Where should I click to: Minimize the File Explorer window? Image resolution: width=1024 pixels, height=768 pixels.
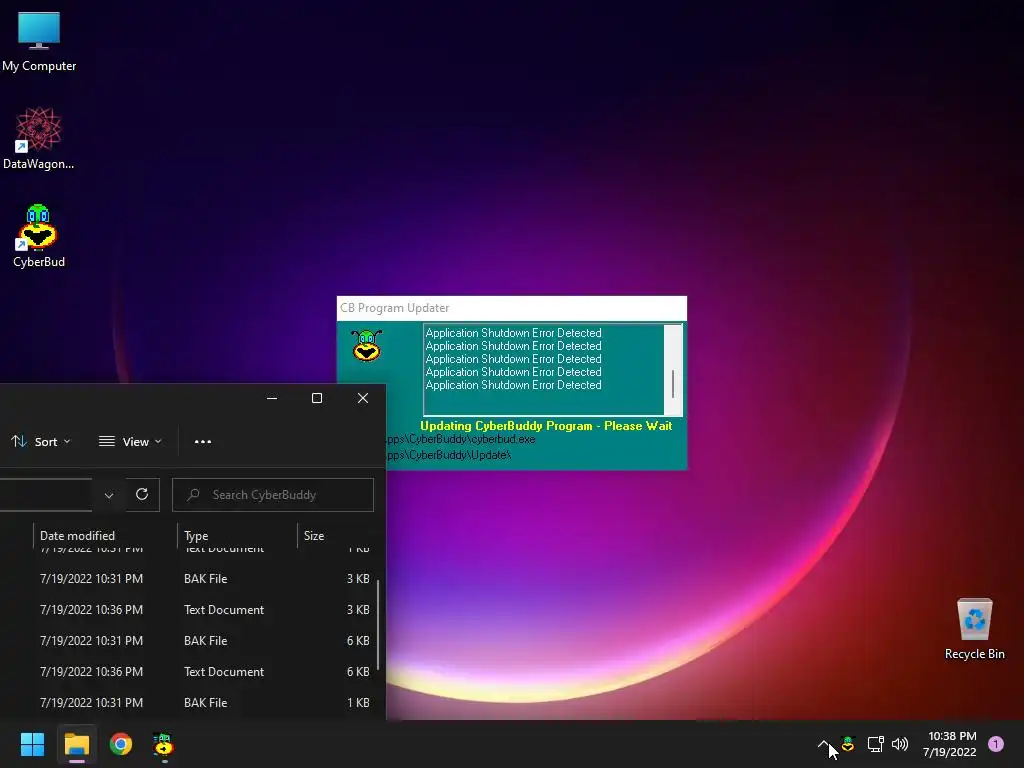272,398
